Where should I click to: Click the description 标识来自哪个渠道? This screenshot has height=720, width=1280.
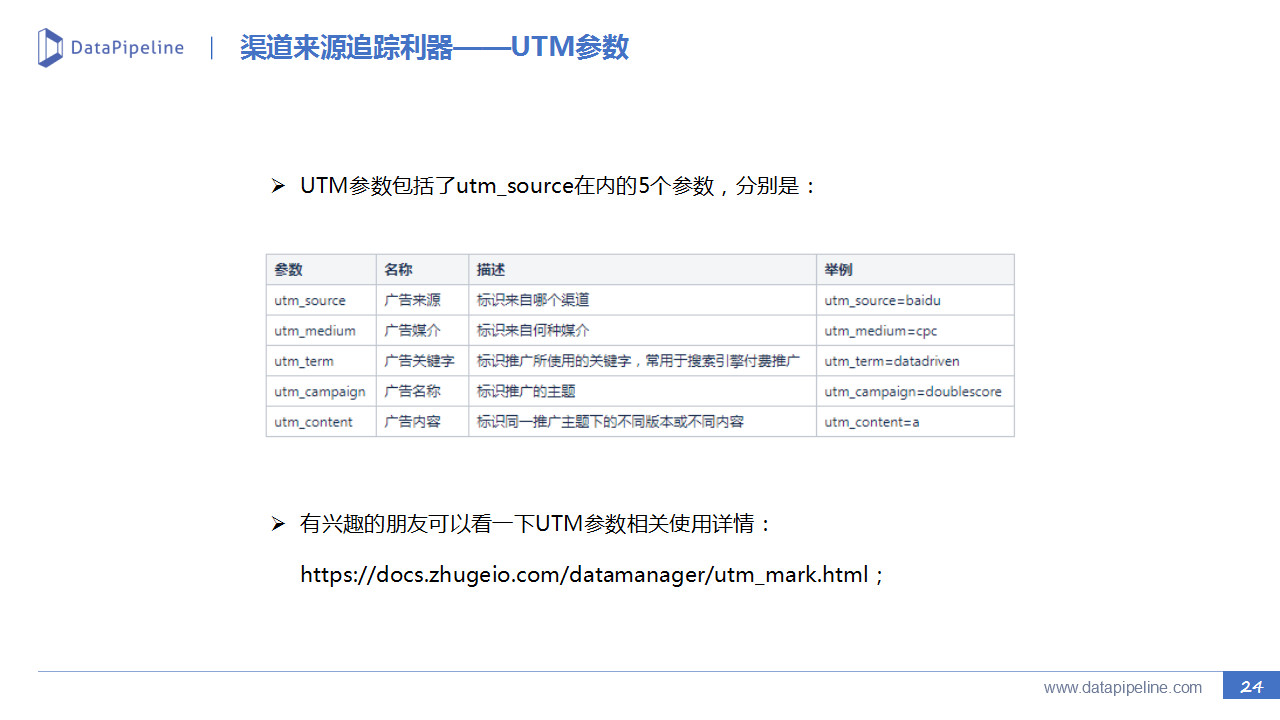(x=533, y=300)
